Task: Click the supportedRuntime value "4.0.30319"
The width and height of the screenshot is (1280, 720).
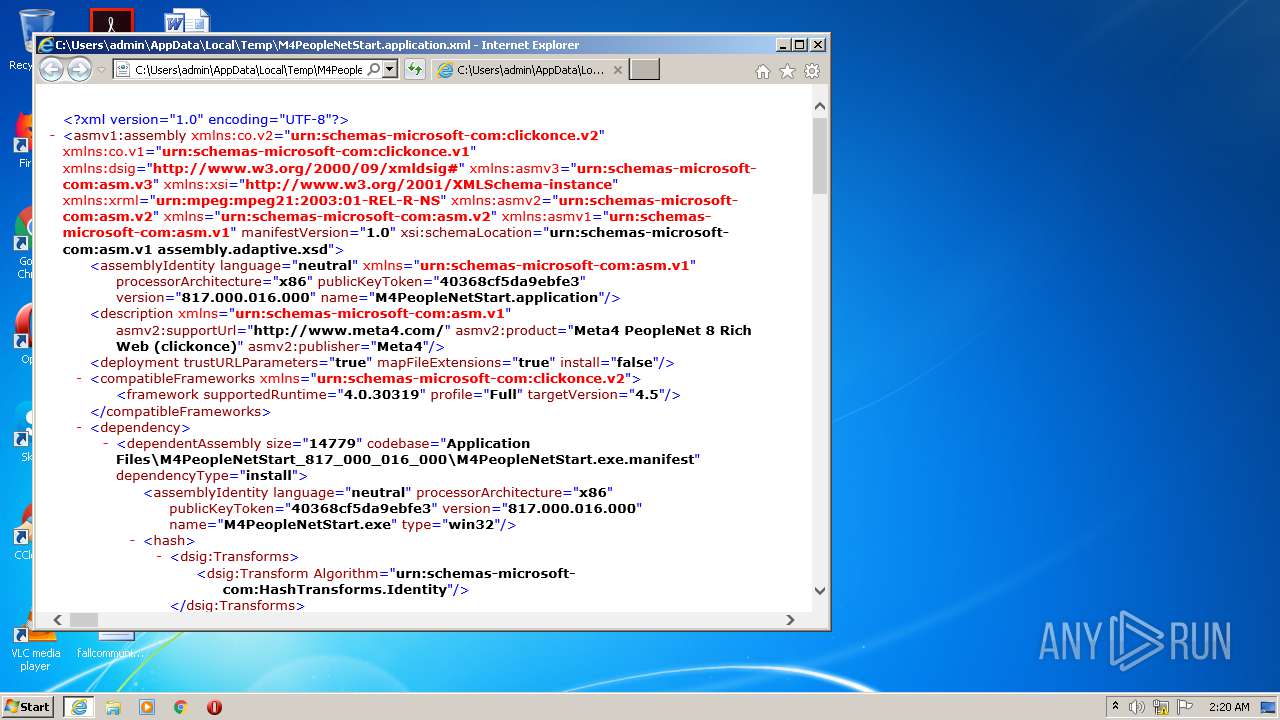Action: click(384, 394)
